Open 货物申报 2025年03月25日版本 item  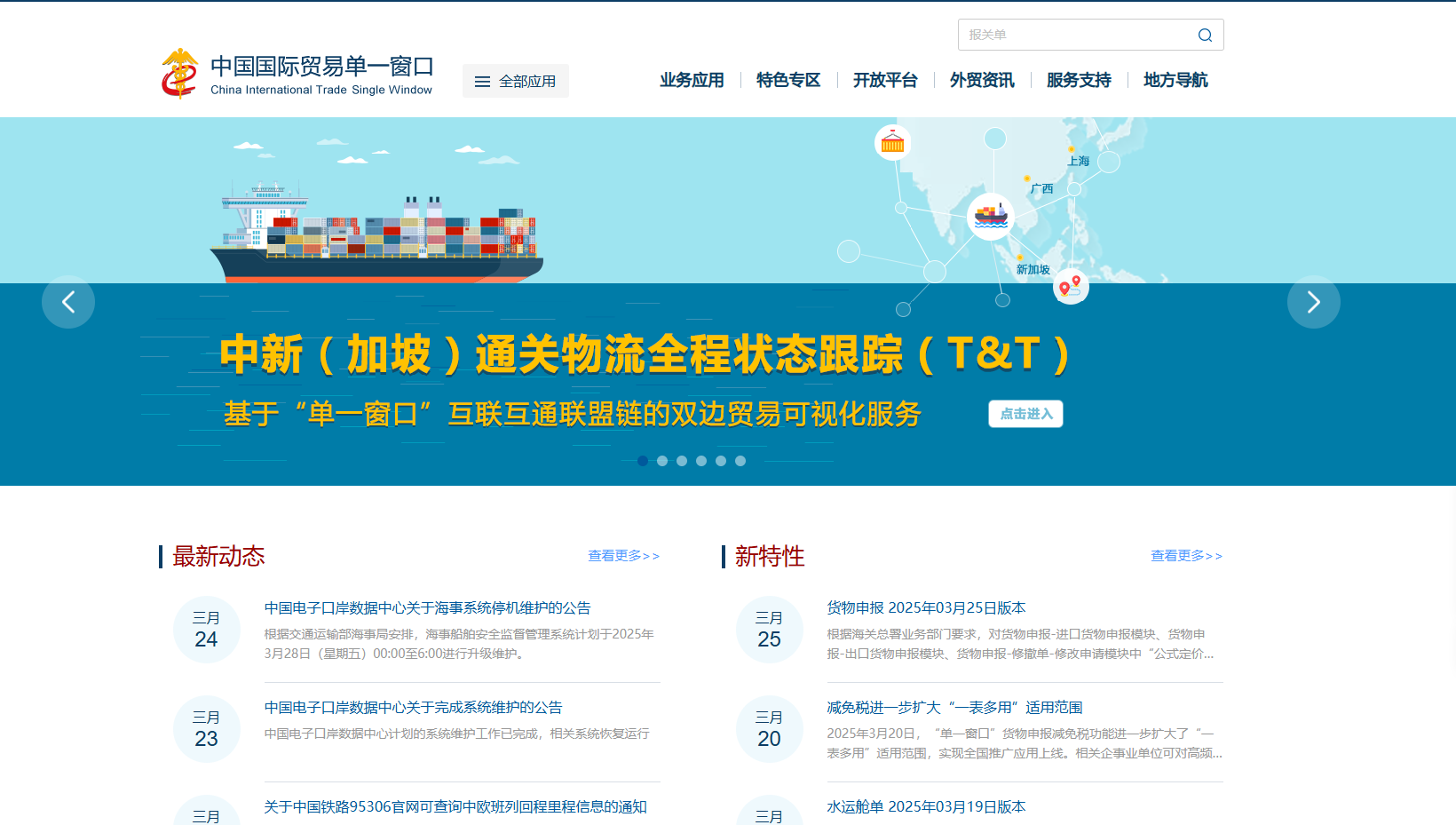point(926,608)
